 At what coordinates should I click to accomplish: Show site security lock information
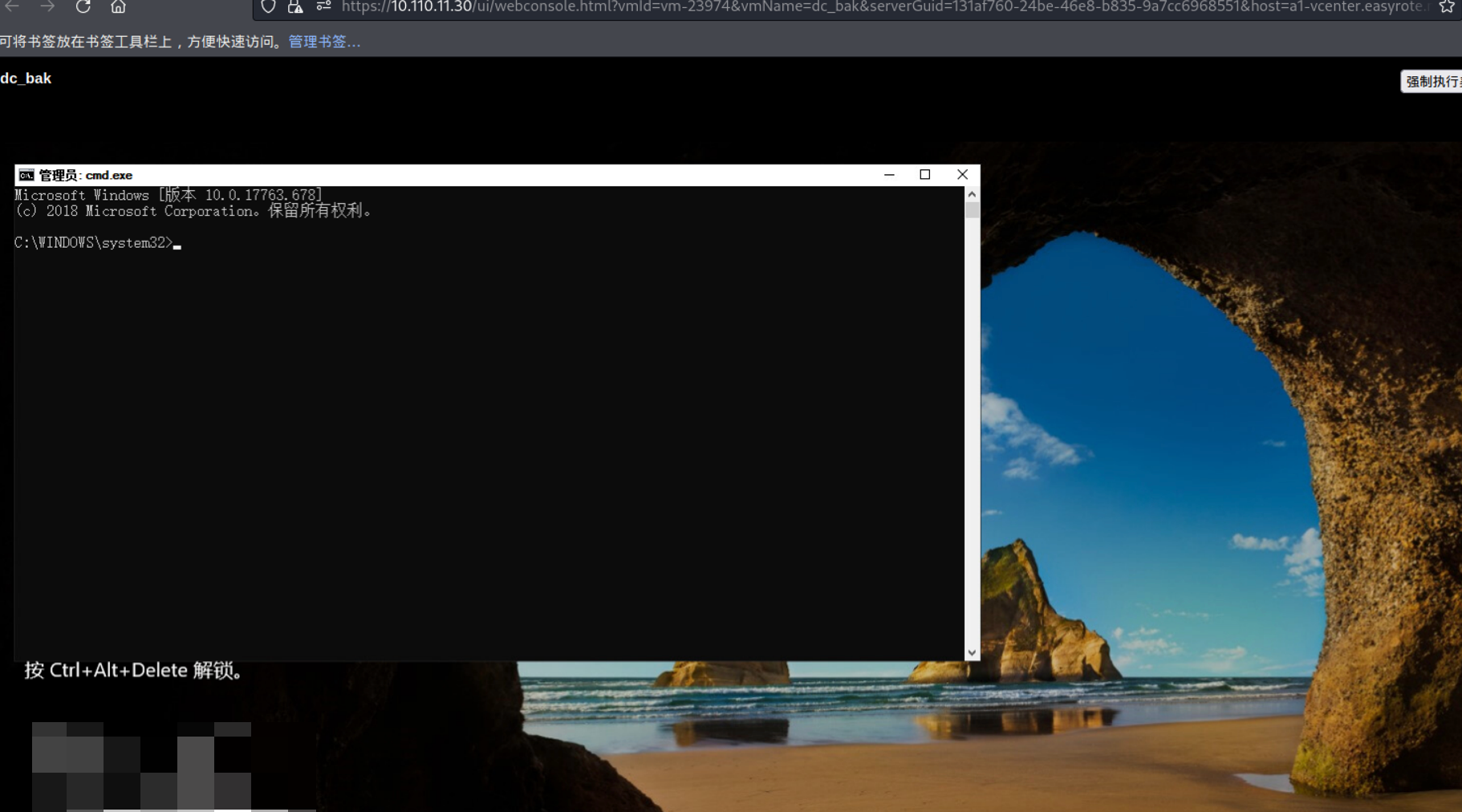tap(295, 6)
